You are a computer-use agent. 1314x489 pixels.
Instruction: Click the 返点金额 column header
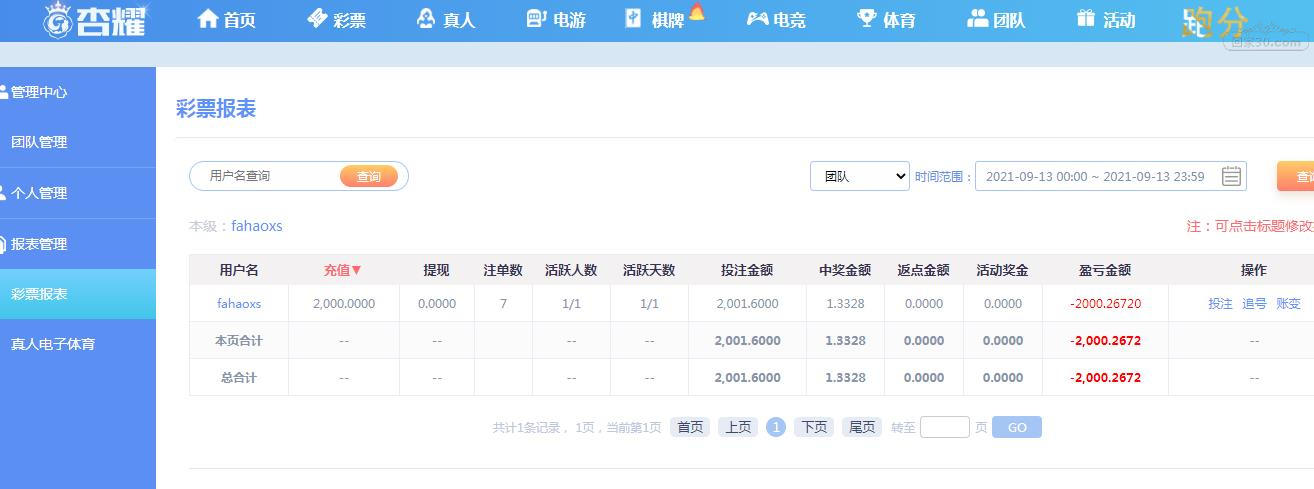(x=923, y=270)
